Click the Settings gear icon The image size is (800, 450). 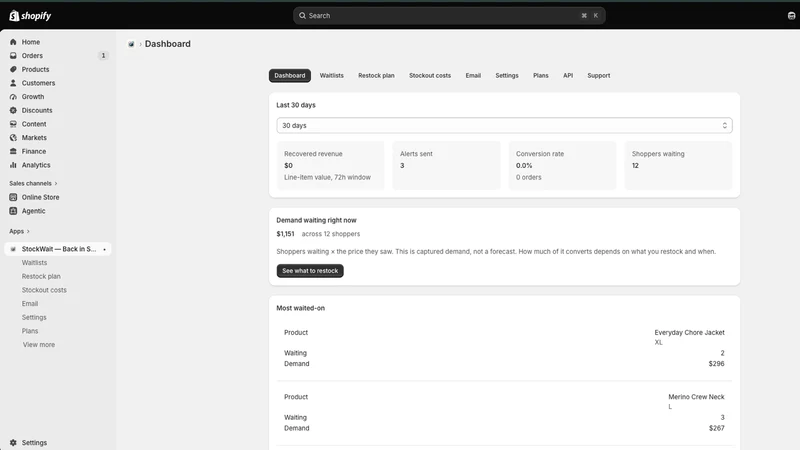click(13, 443)
